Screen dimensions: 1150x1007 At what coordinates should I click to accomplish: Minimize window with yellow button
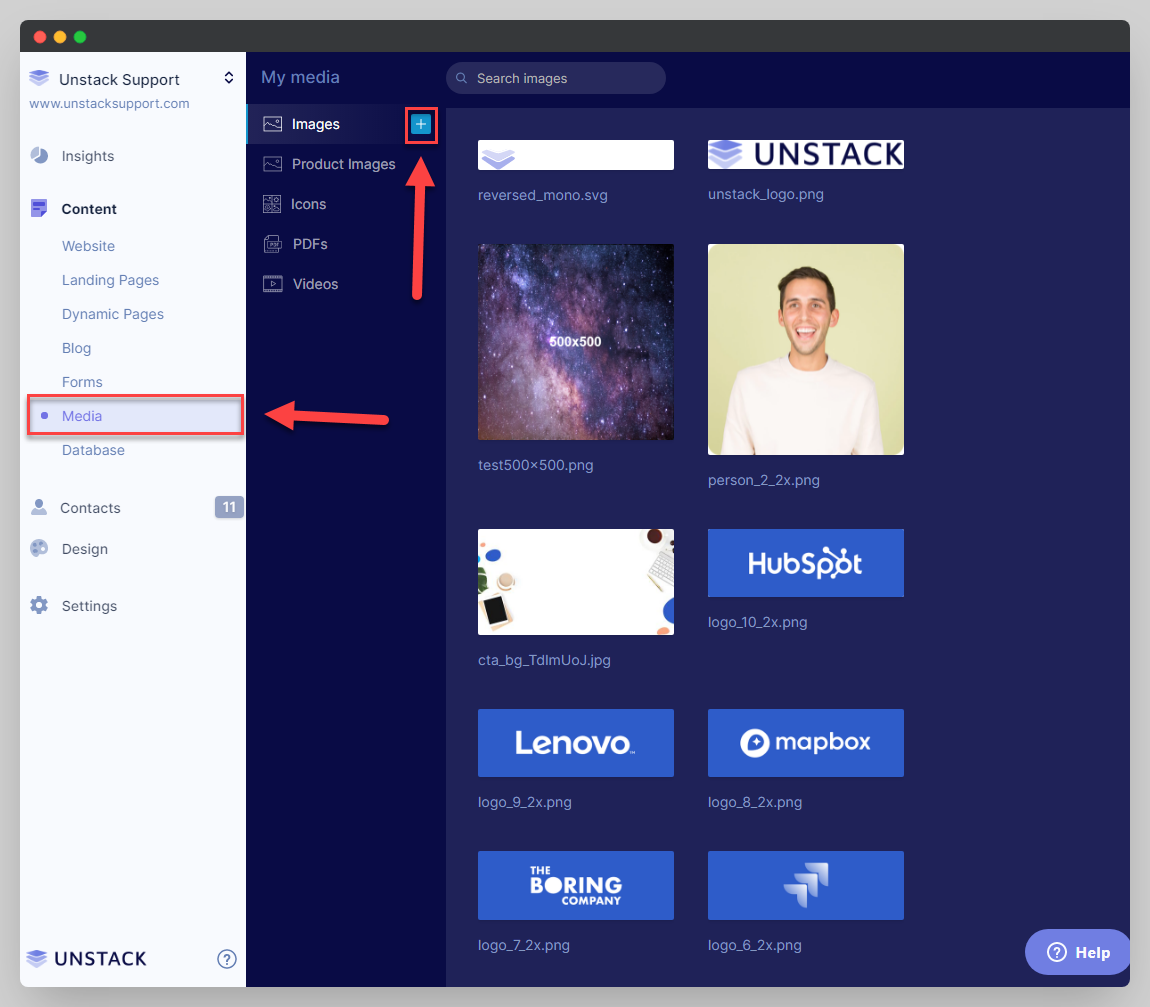coord(60,37)
